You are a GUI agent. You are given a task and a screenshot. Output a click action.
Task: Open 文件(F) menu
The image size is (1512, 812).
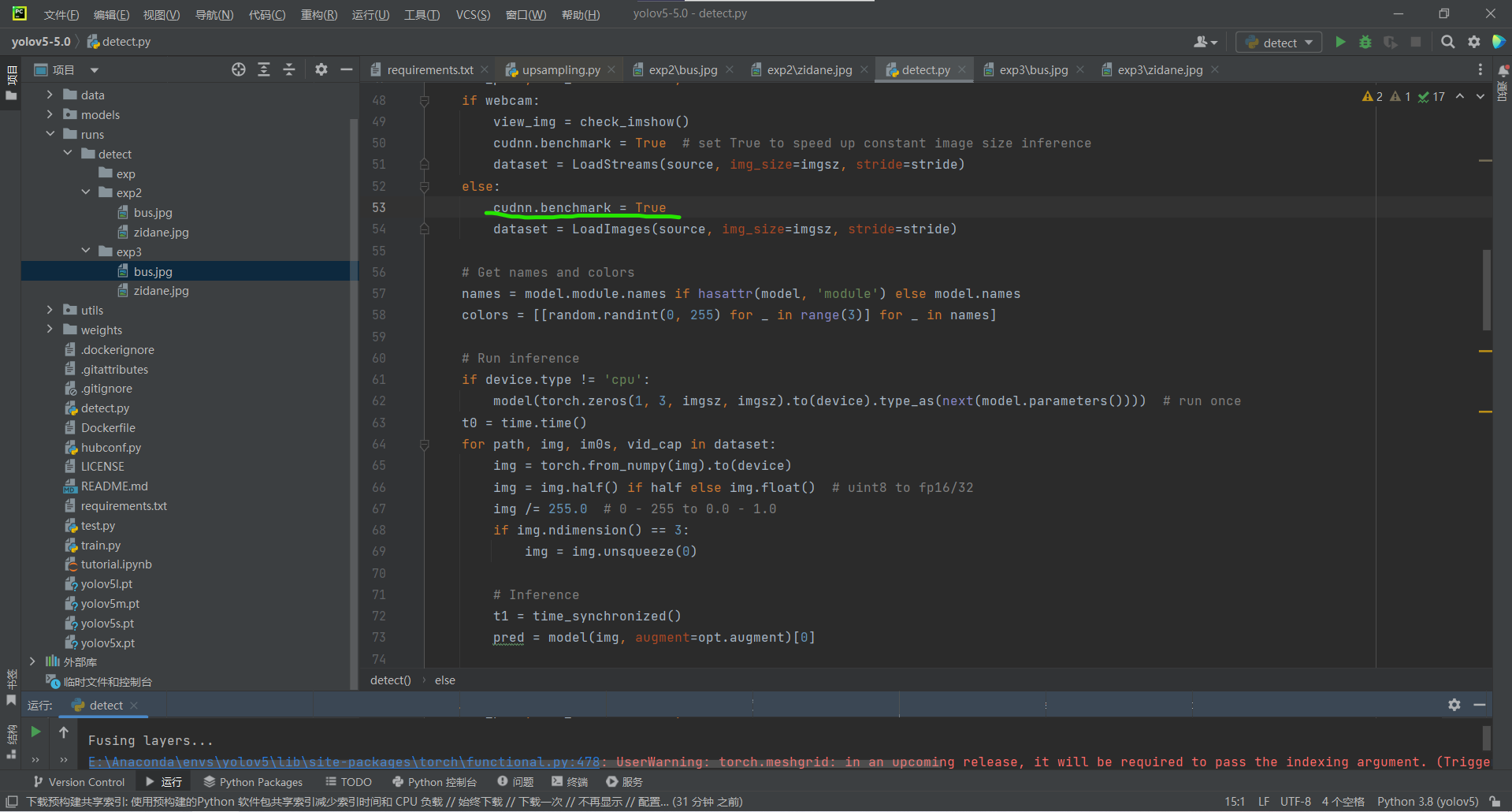coord(61,15)
